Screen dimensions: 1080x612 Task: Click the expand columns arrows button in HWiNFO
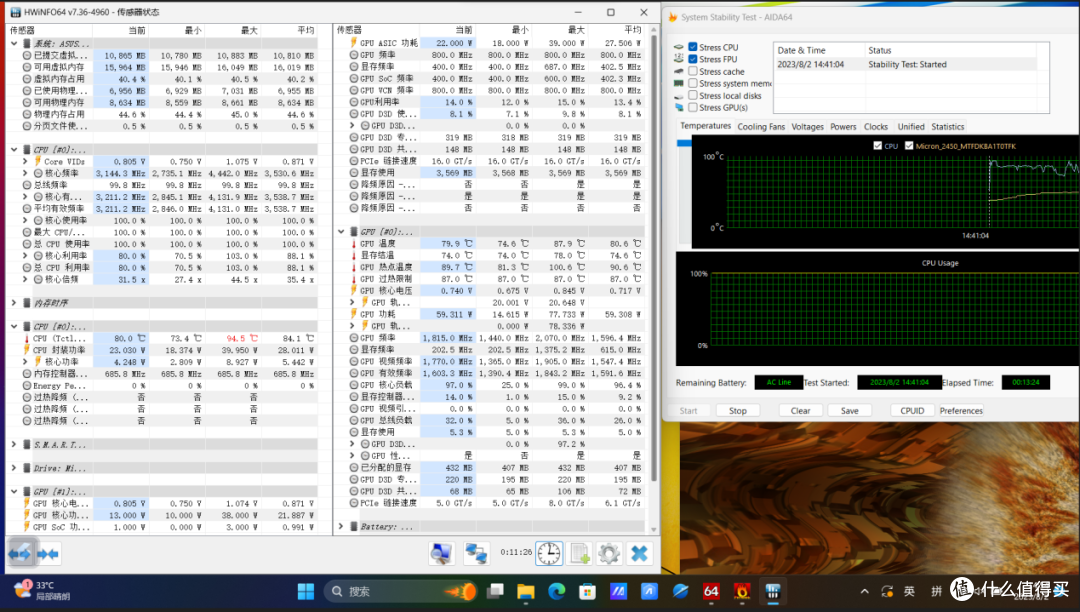[19, 553]
